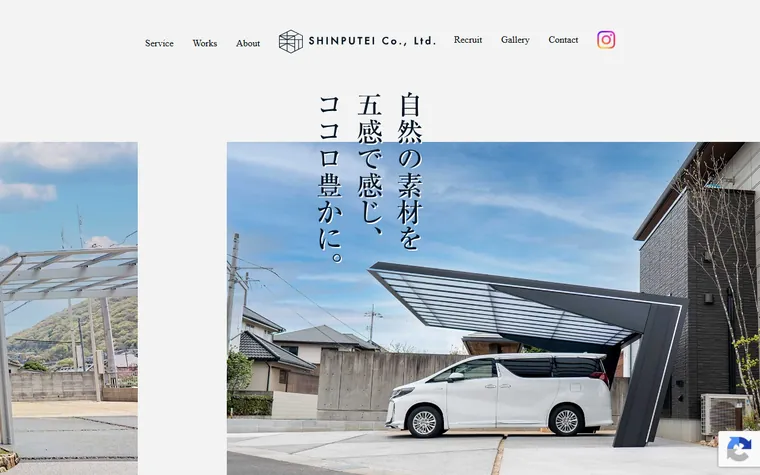Image resolution: width=760 pixels, height=475 pixels.
Task: Click the reCAPTCHA badge icon
Action: (x=739, y=449)
